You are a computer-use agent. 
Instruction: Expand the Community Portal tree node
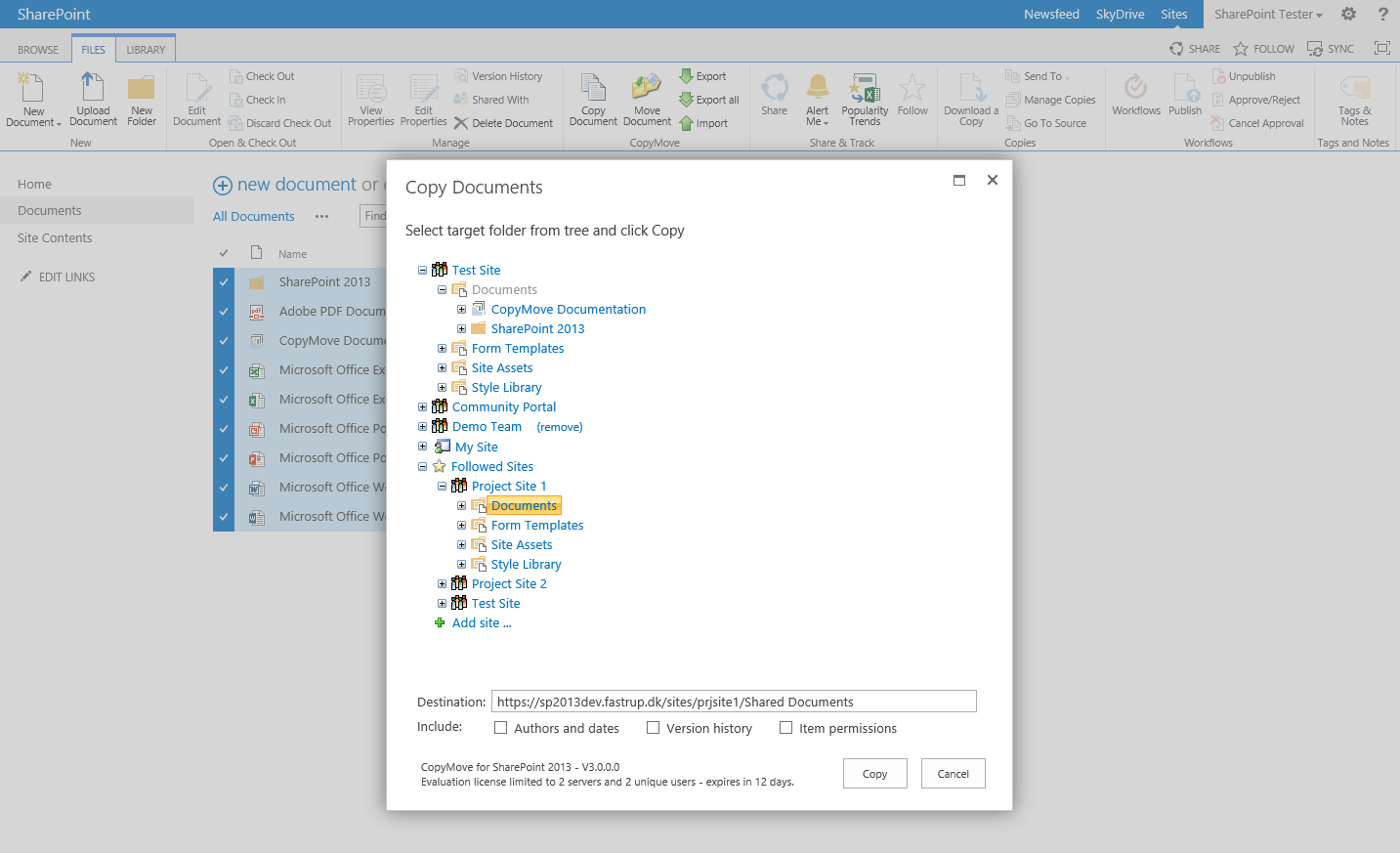point(422,407)
